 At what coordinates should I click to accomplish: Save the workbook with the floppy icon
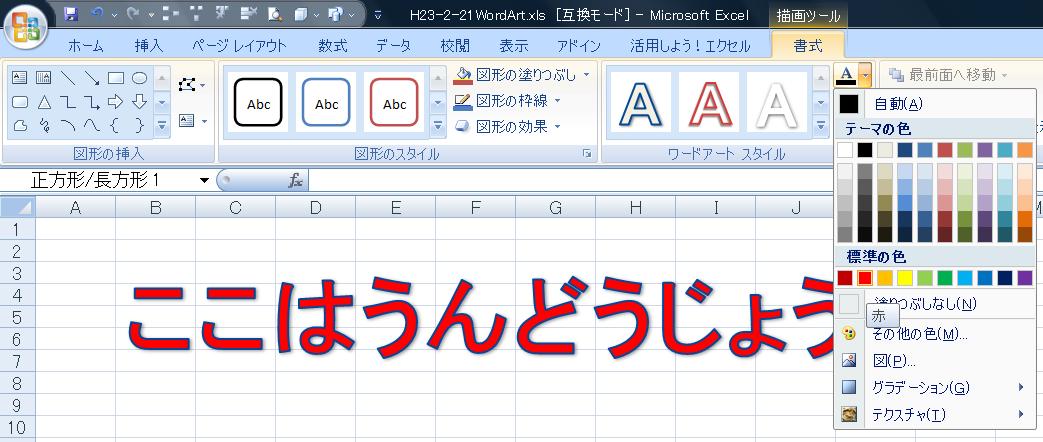click(x=71, y=14)
